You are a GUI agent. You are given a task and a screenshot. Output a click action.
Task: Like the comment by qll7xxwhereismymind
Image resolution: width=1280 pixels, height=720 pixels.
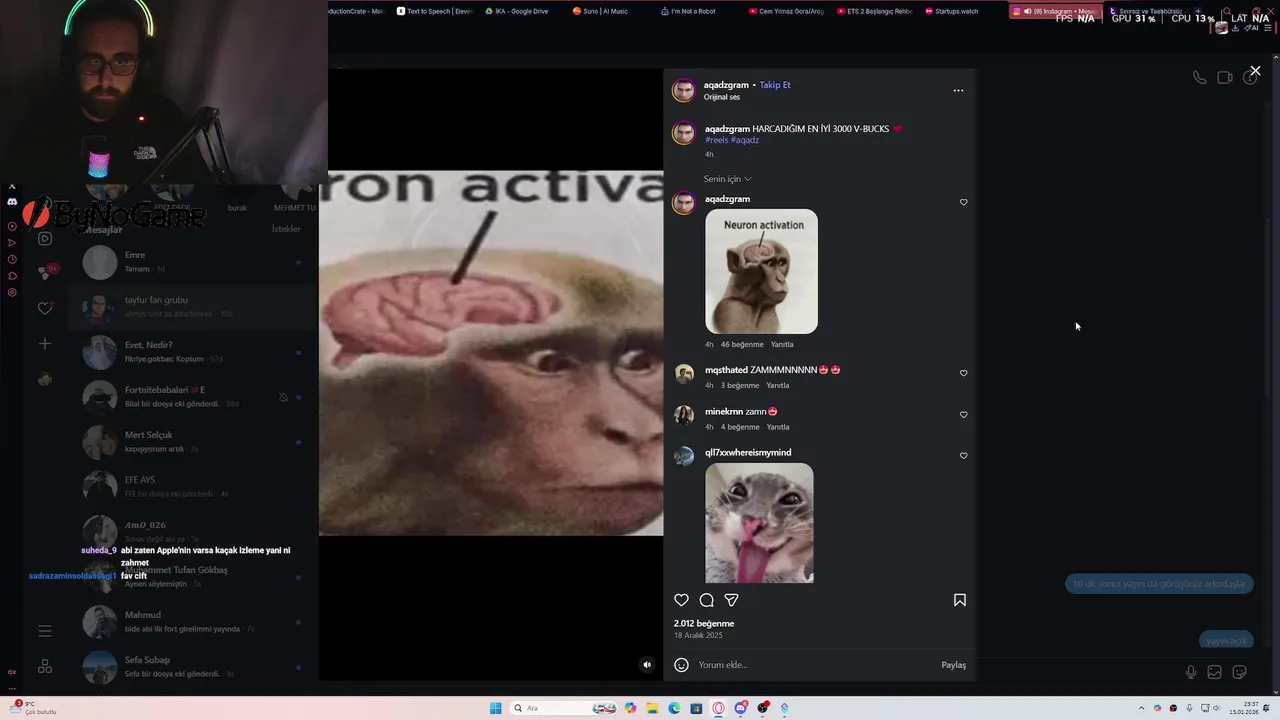point(963,455)
